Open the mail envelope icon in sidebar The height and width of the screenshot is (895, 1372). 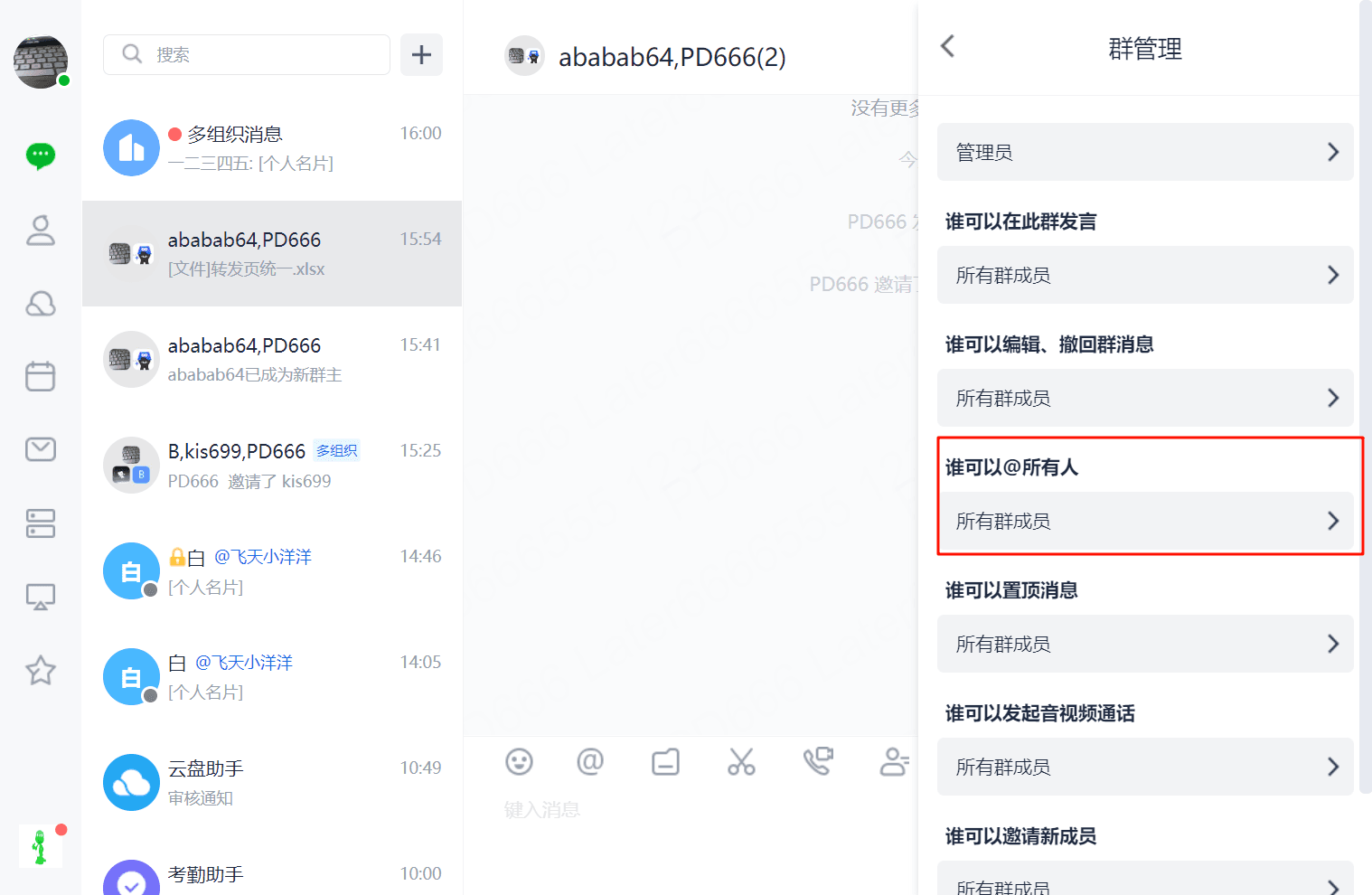[x=41, y=449]
